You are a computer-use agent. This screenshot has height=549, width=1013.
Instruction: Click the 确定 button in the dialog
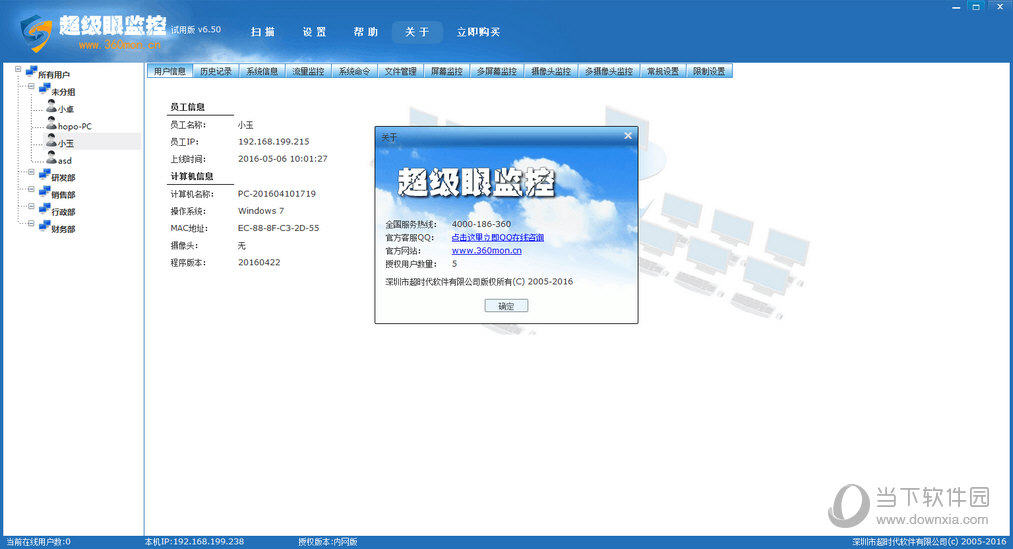[506, 306]
